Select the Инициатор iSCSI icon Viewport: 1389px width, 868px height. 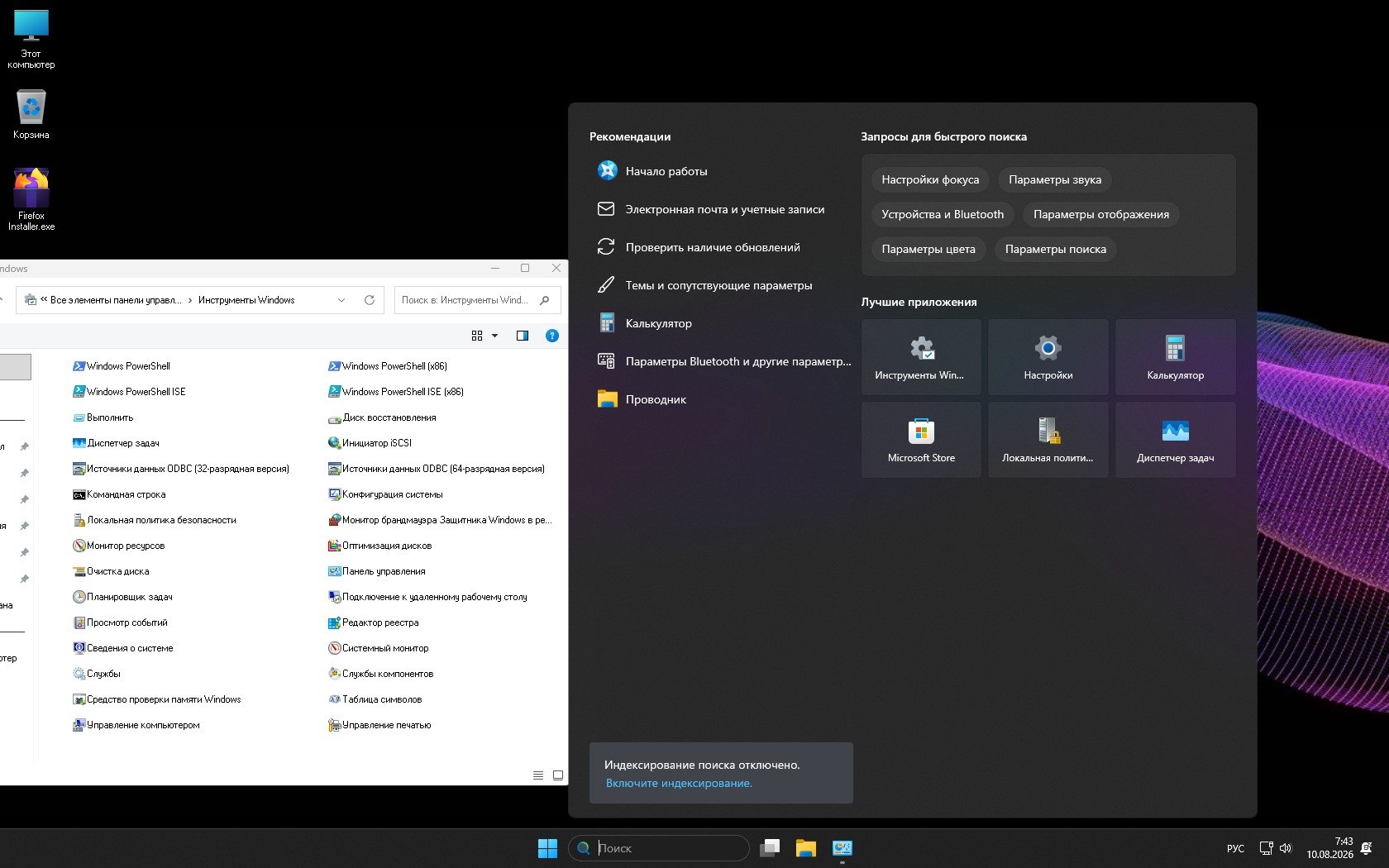pyautogui.click(x=335, y=443)
